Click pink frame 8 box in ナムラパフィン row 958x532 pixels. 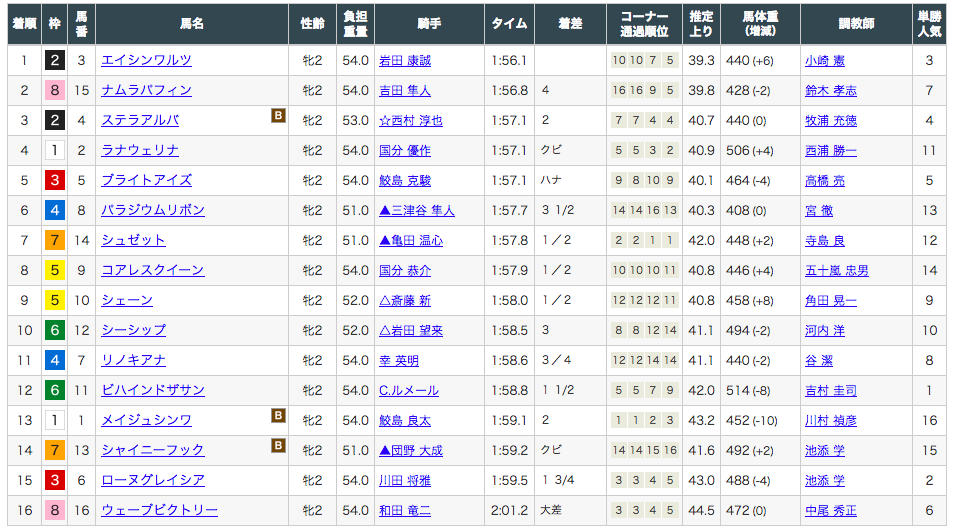coord(54,90)
